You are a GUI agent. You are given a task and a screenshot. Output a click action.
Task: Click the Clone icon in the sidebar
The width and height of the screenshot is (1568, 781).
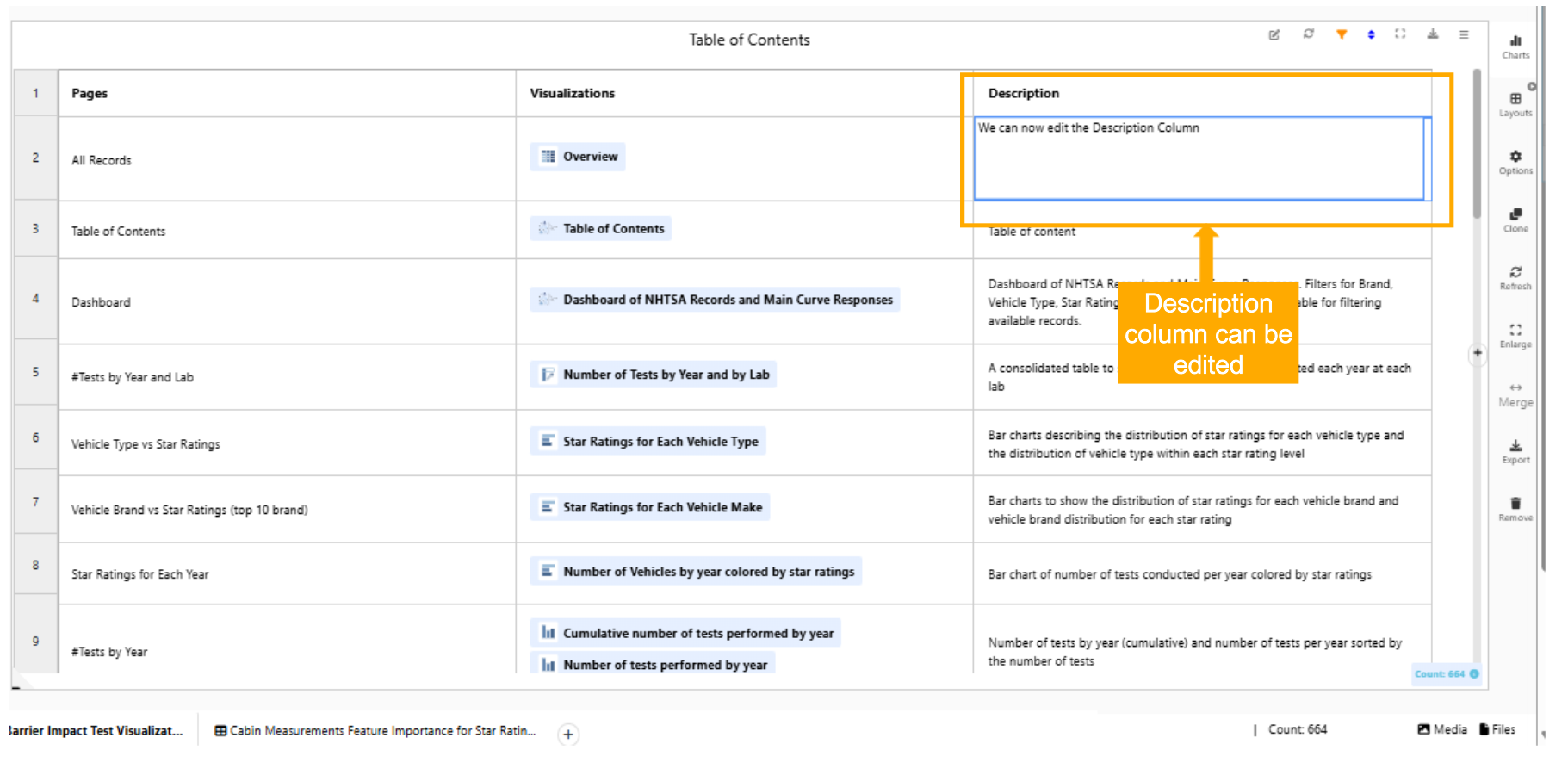tap(1515, 220)
